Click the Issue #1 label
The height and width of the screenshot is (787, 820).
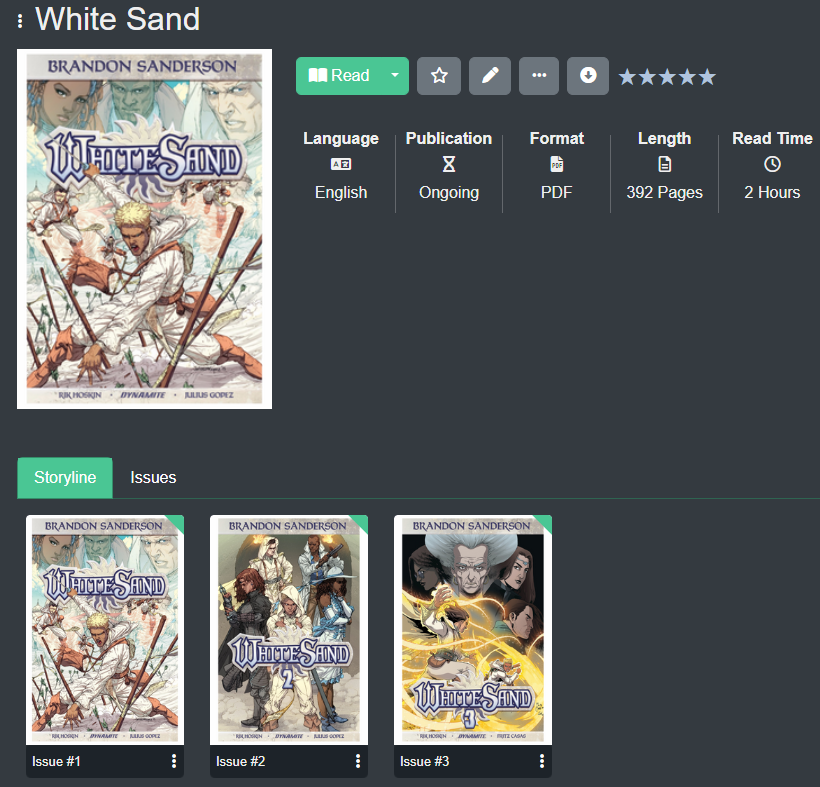pyautogui.click(x=56, y=761)
